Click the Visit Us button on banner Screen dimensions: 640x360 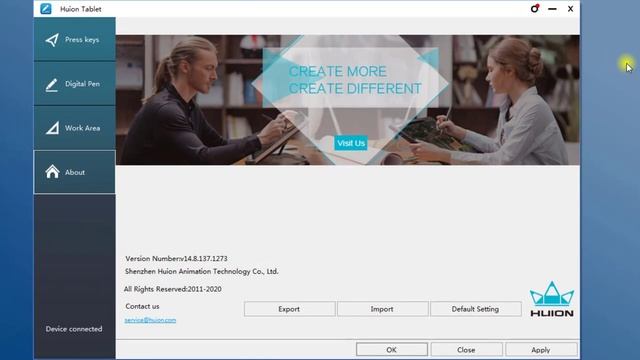[351, 143]
